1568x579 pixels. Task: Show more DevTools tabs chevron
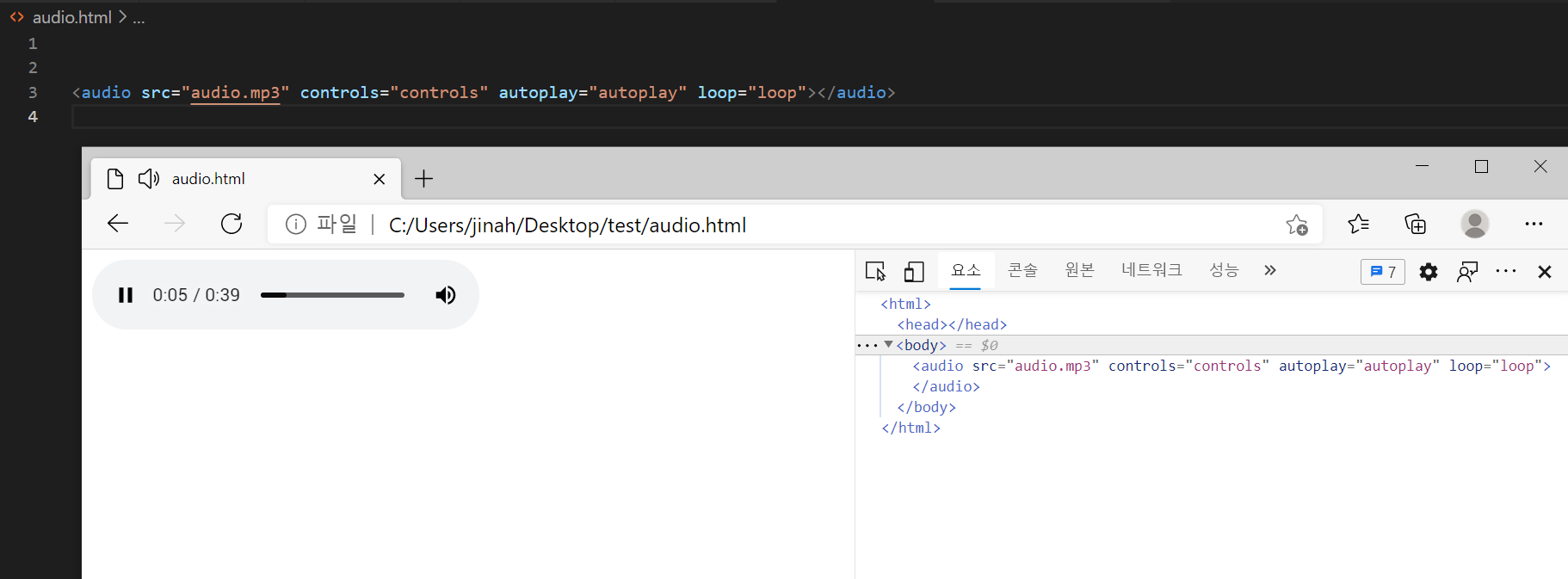[1269, 270]
